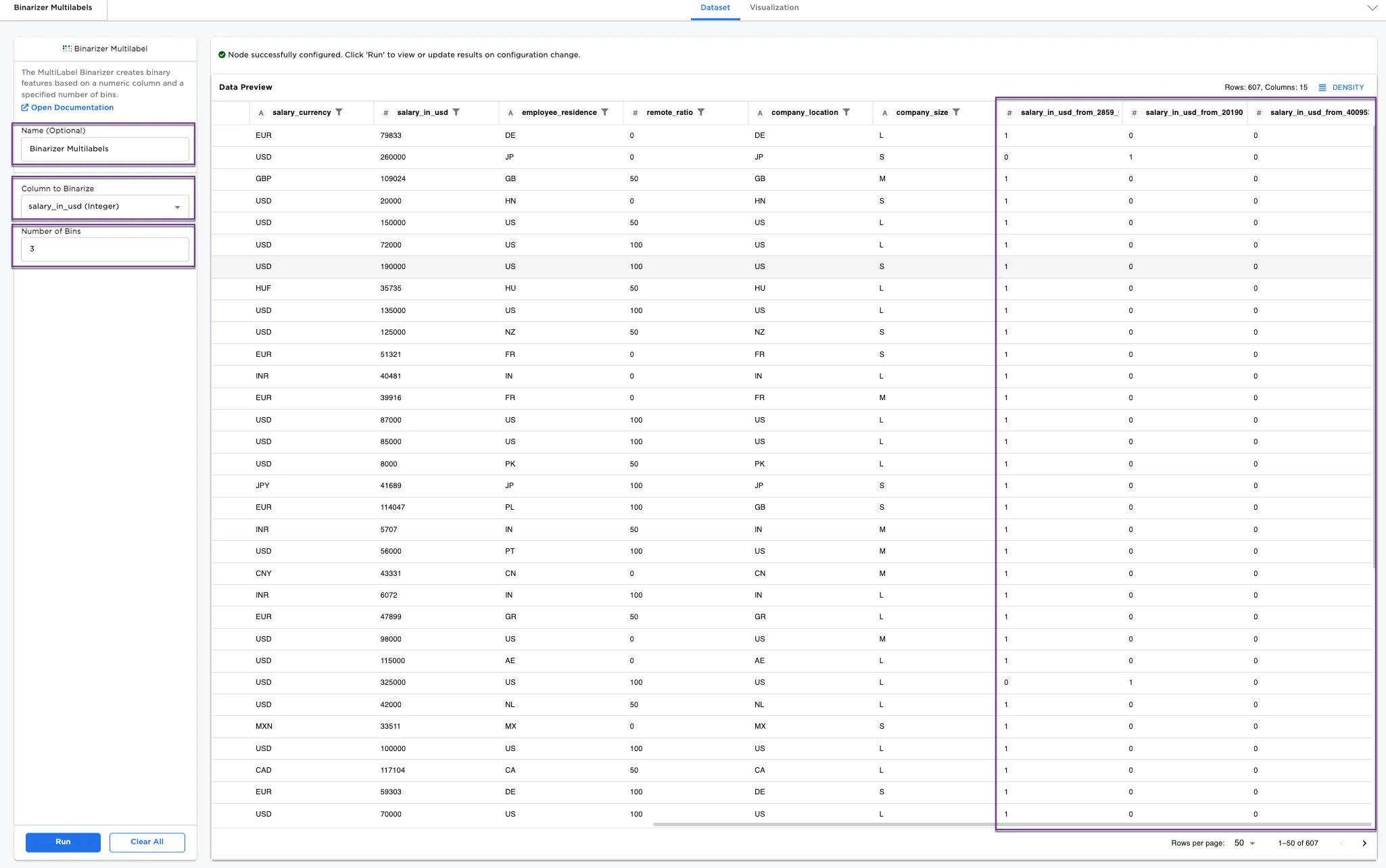Open the Rows per page dropdown
Image resolution: width=1386 pixels, height=868 pixels.
(1245, 842)
